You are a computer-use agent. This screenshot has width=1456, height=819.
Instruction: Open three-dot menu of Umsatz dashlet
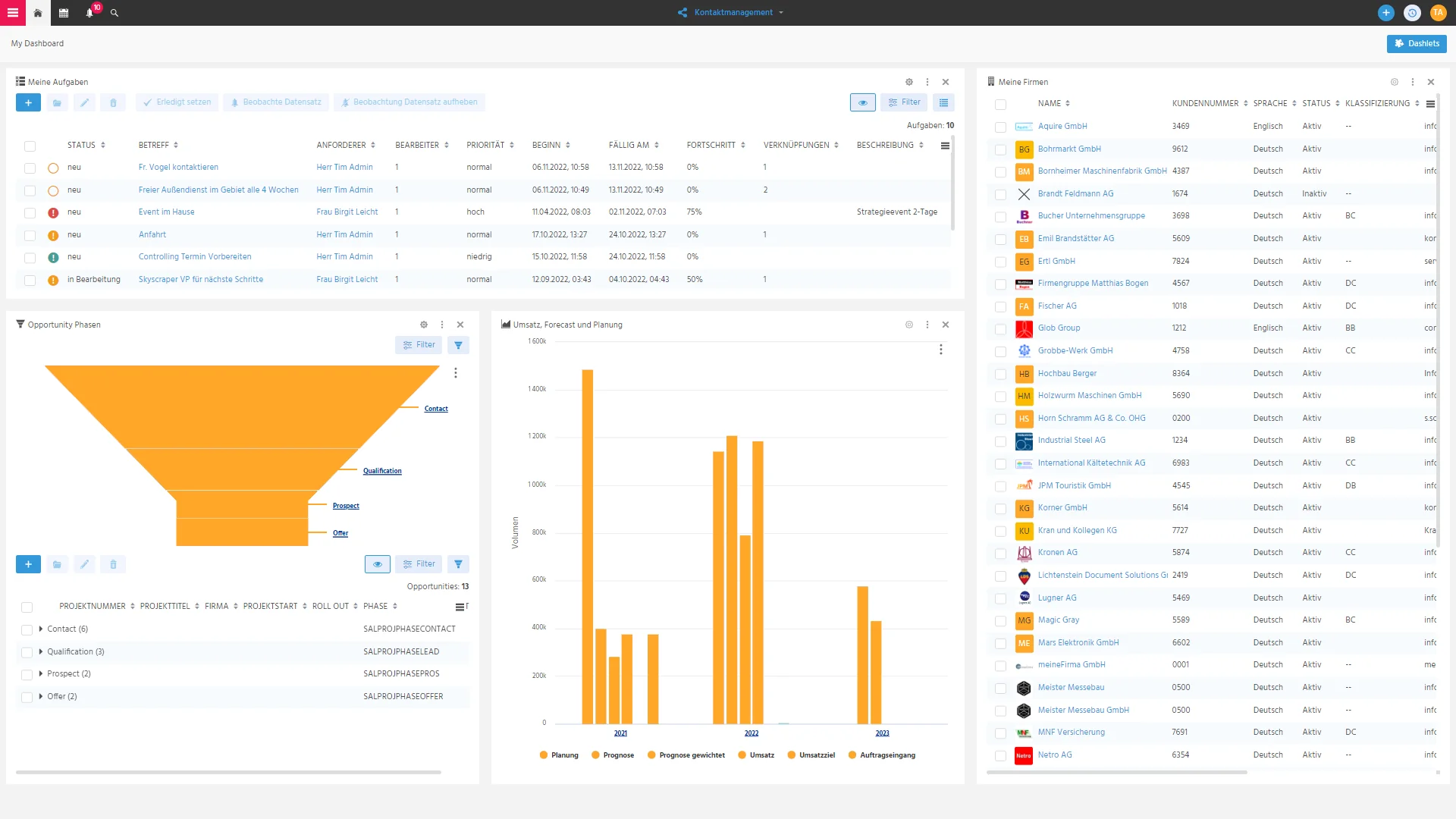tap(927, 325)
